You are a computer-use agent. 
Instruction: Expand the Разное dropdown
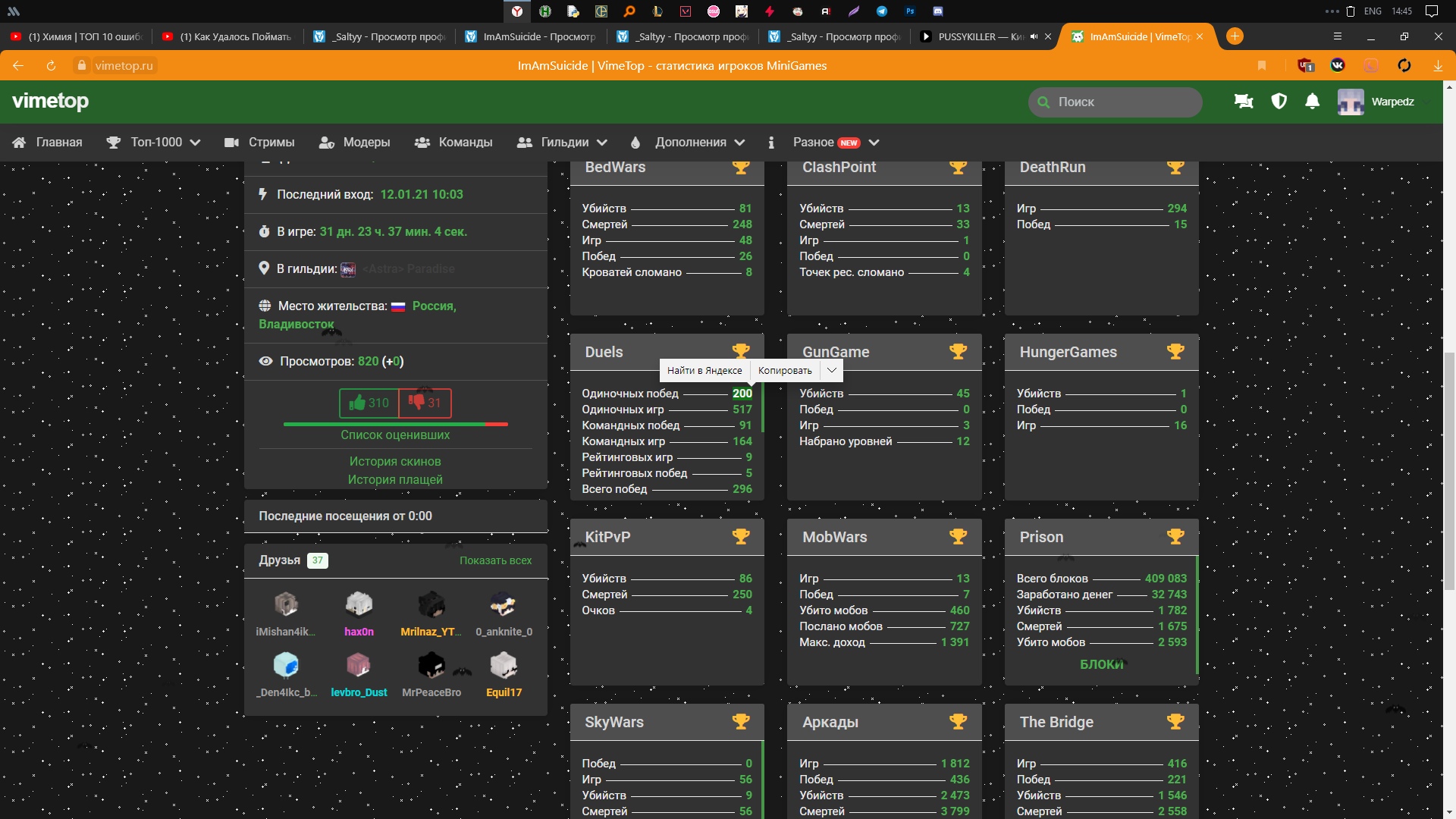pos(874,143)
